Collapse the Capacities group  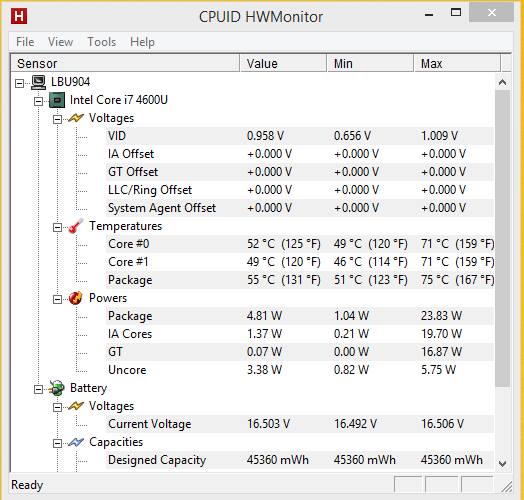coord(57,444)
